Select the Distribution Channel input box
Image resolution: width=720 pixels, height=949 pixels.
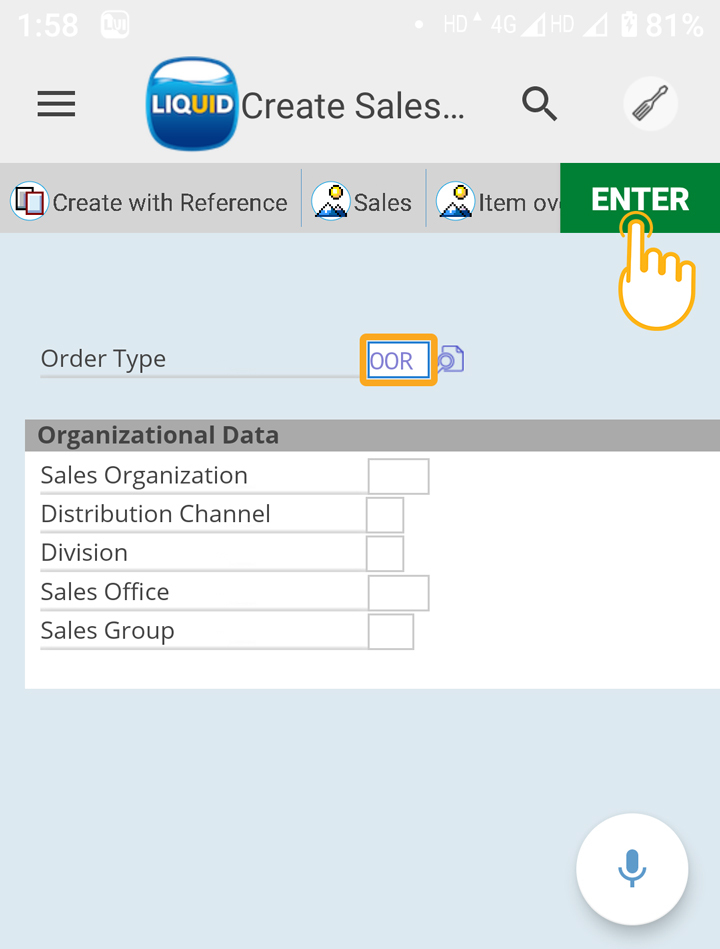tap(385, 515)
